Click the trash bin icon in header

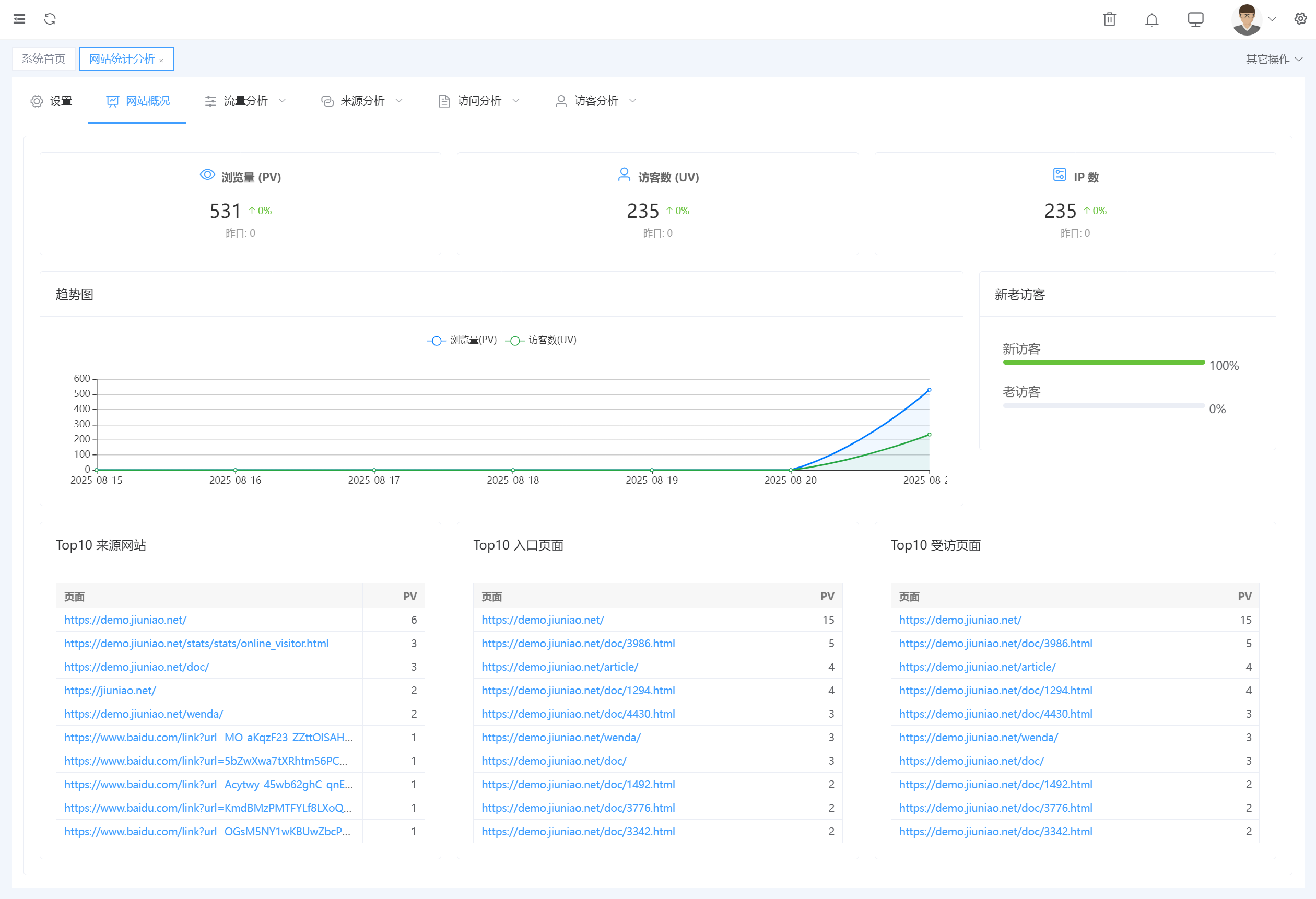pos(1109,19)
